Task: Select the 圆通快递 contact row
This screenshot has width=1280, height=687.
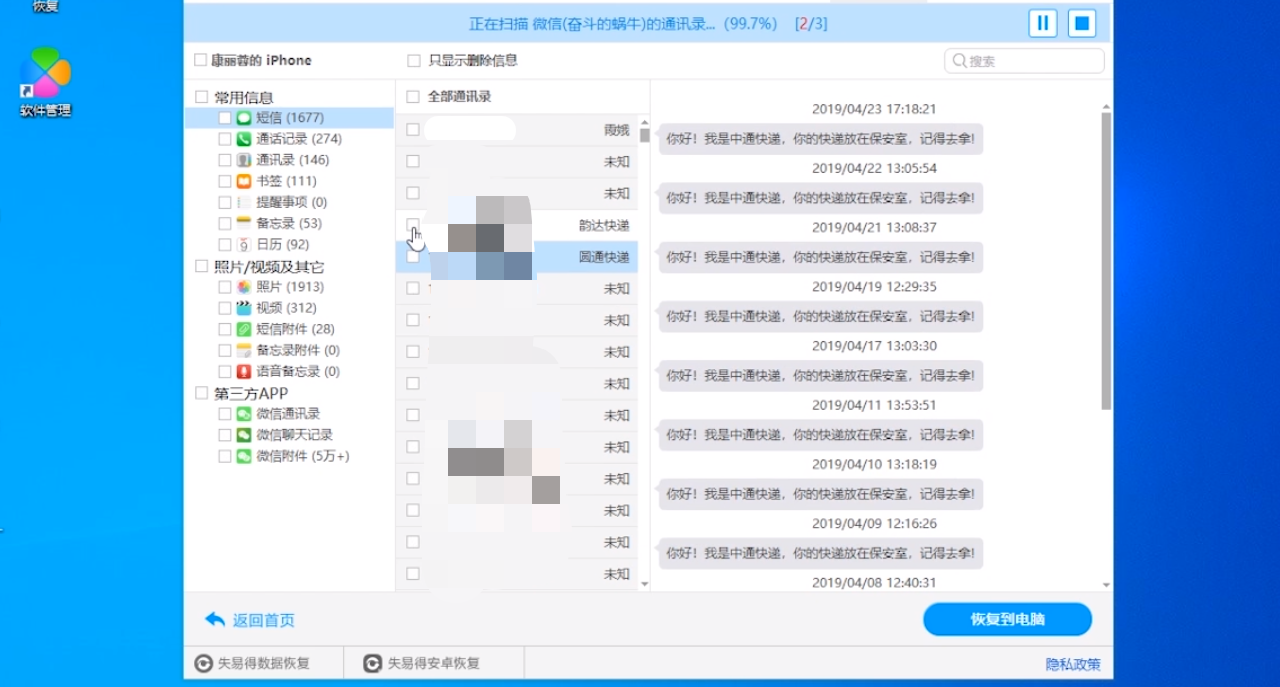Action: [x=517, y=257]
